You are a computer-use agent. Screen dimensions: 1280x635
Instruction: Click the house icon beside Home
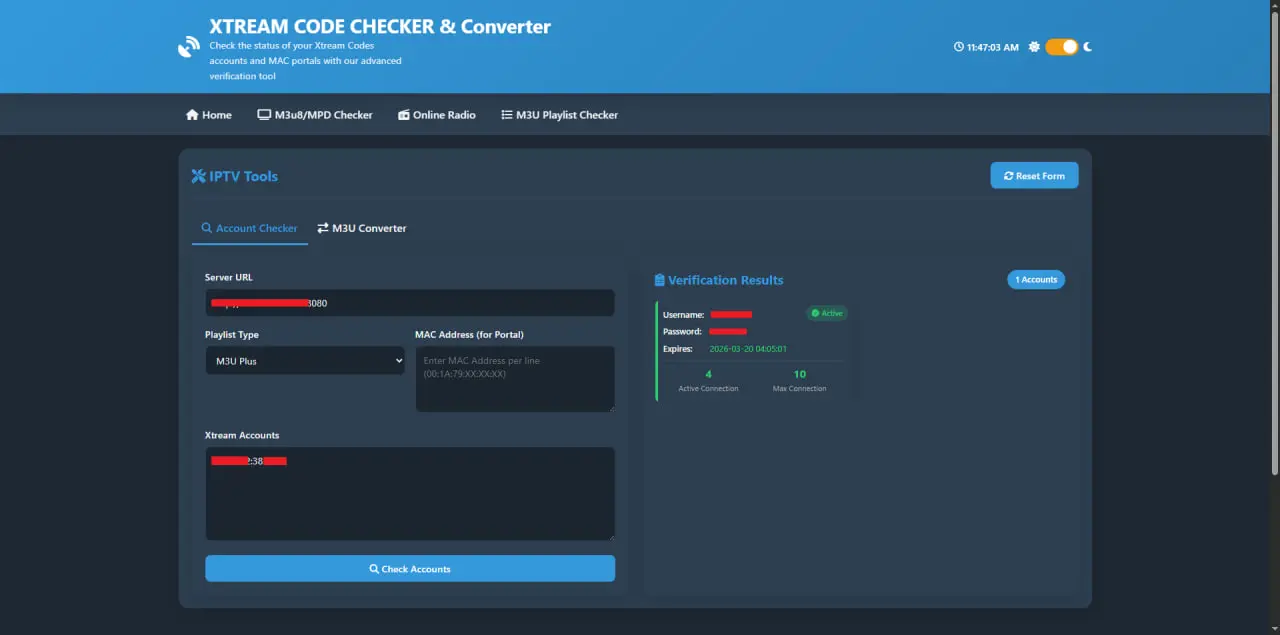[x=192, y=115]
